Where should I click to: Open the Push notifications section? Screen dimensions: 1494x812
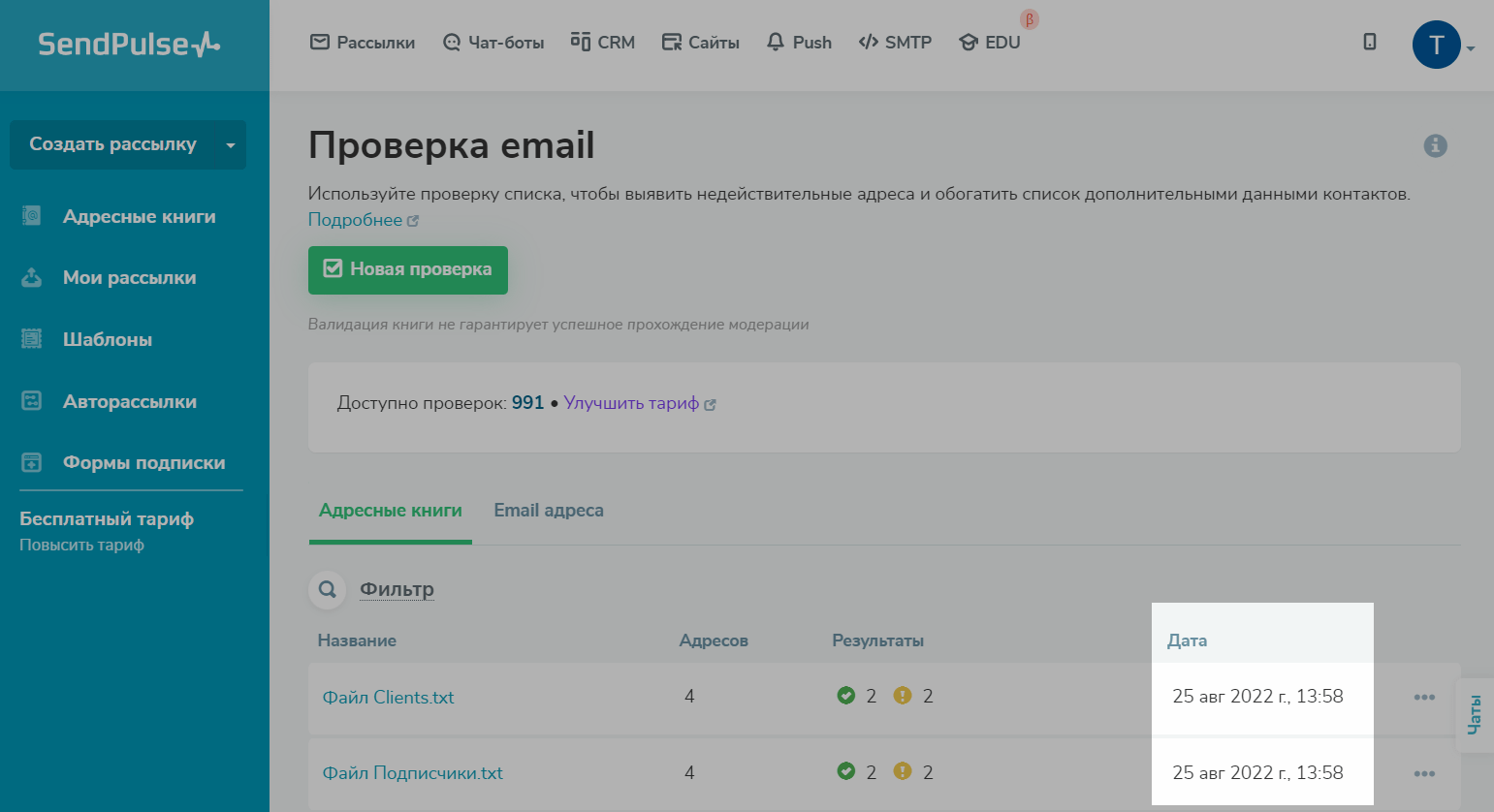tap(799, 43)
